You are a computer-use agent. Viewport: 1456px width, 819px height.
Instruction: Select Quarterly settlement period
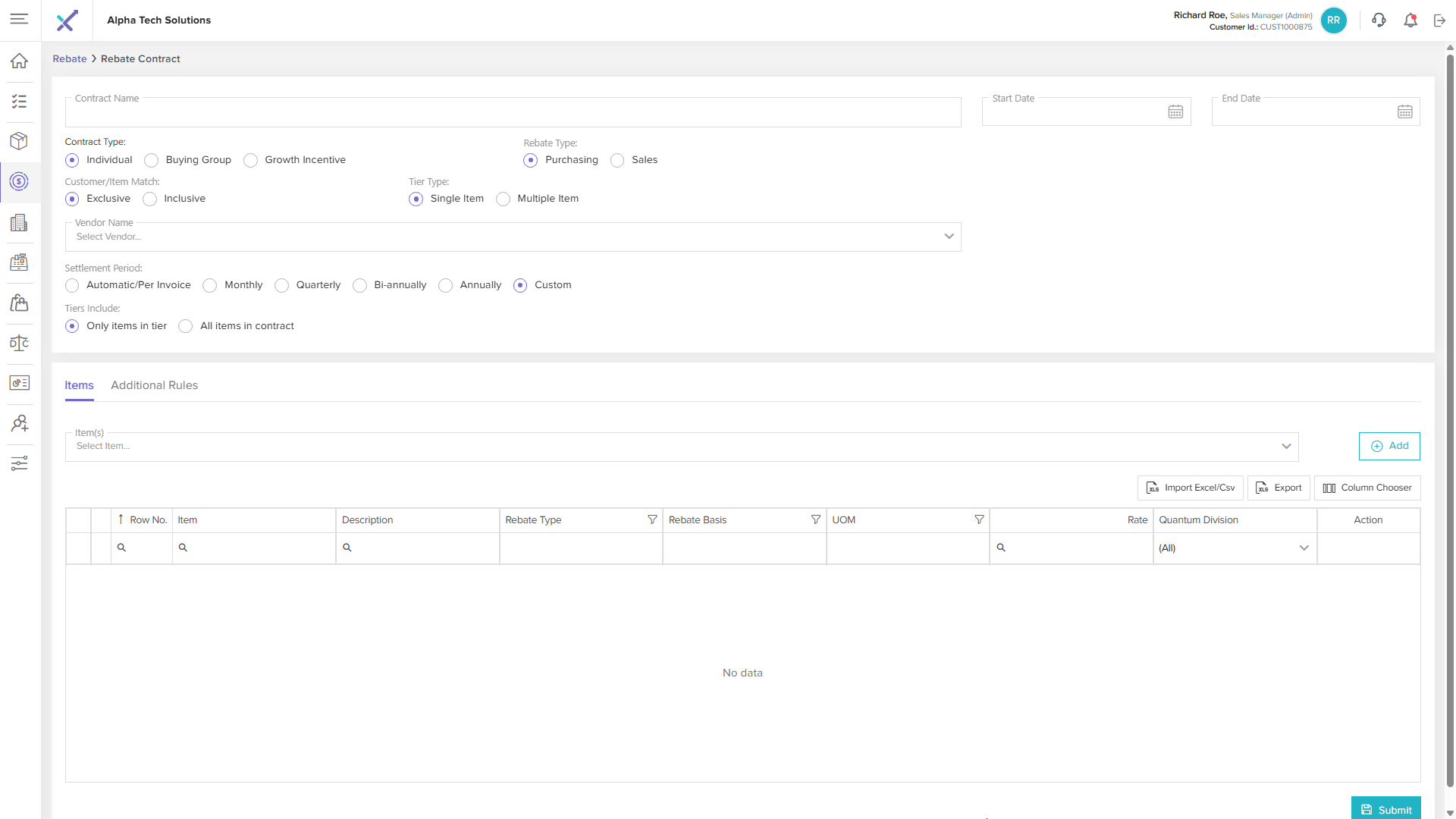coord(282,285)
